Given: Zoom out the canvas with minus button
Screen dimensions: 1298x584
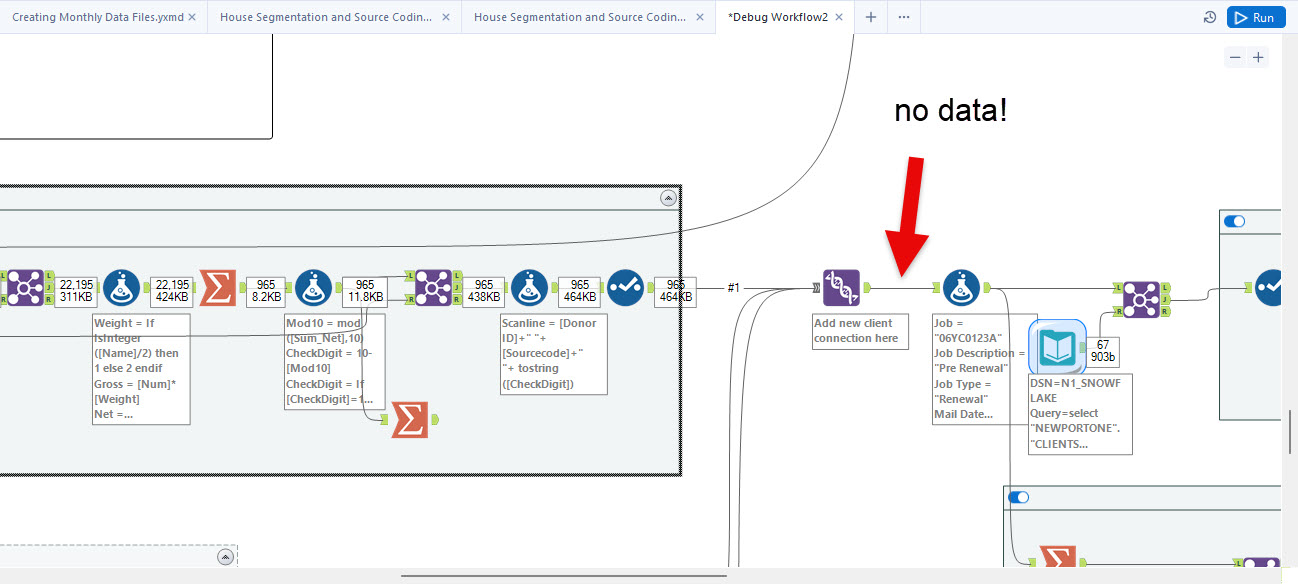Looking at the screenshot, I should tap(1235, 57).
